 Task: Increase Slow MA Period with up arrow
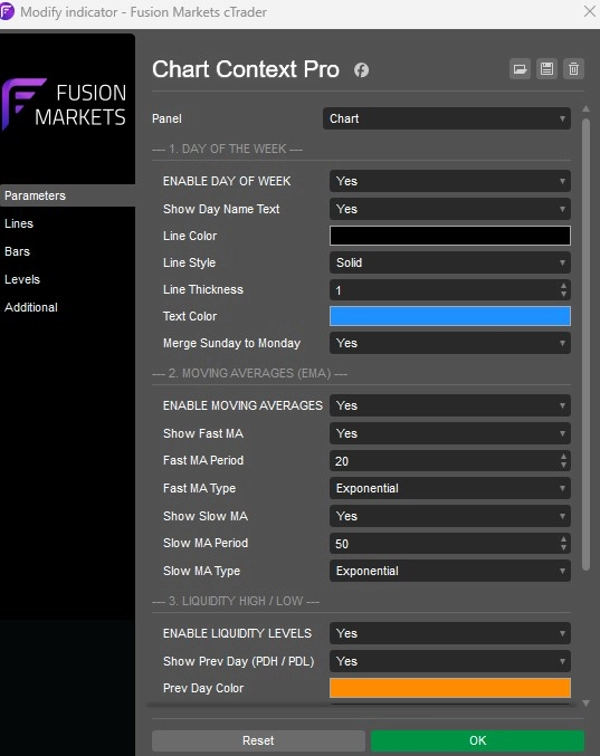pyautogui.click(x=563, y=539)
